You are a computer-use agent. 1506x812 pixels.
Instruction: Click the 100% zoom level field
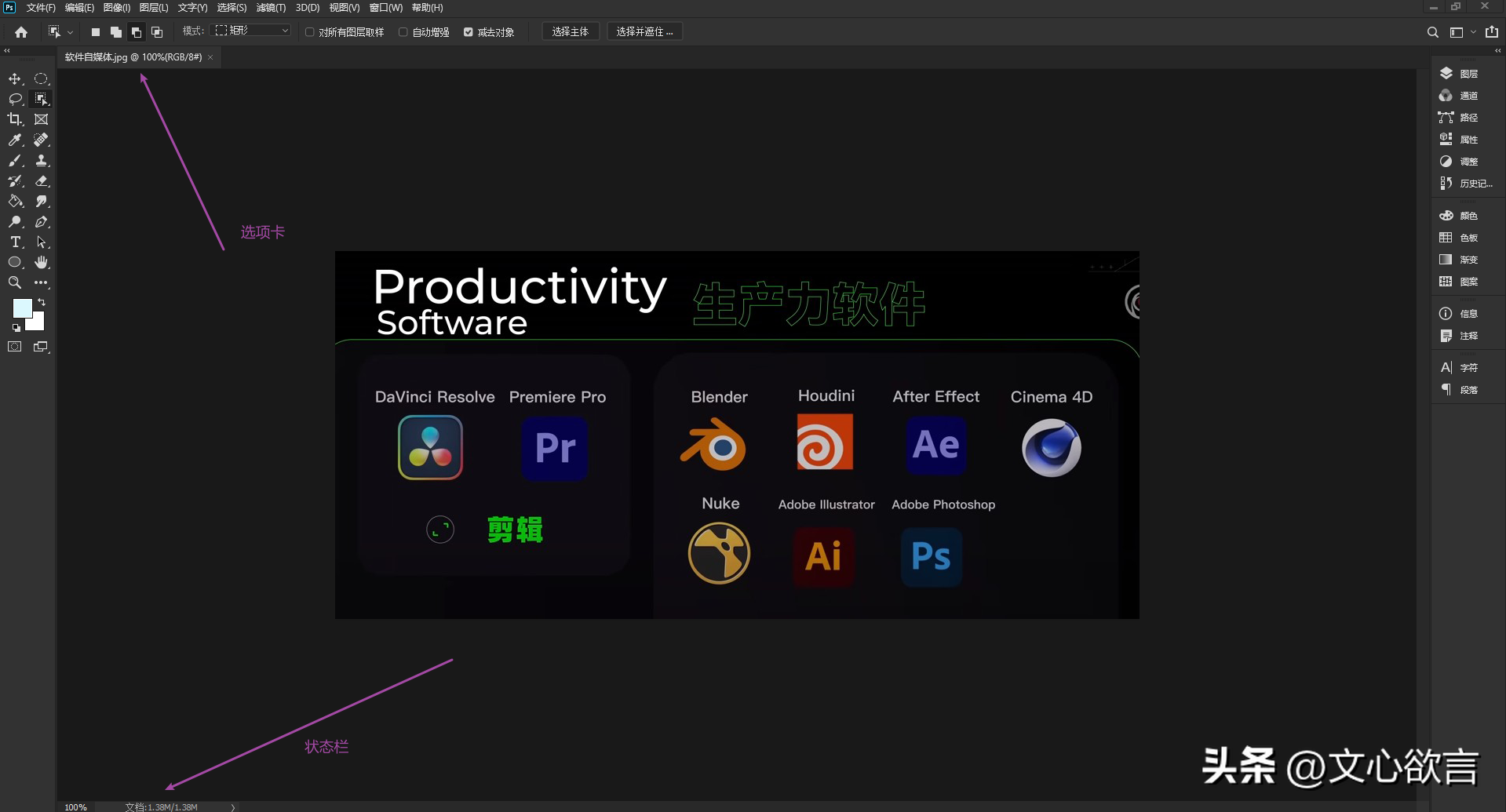click(76, 807)
